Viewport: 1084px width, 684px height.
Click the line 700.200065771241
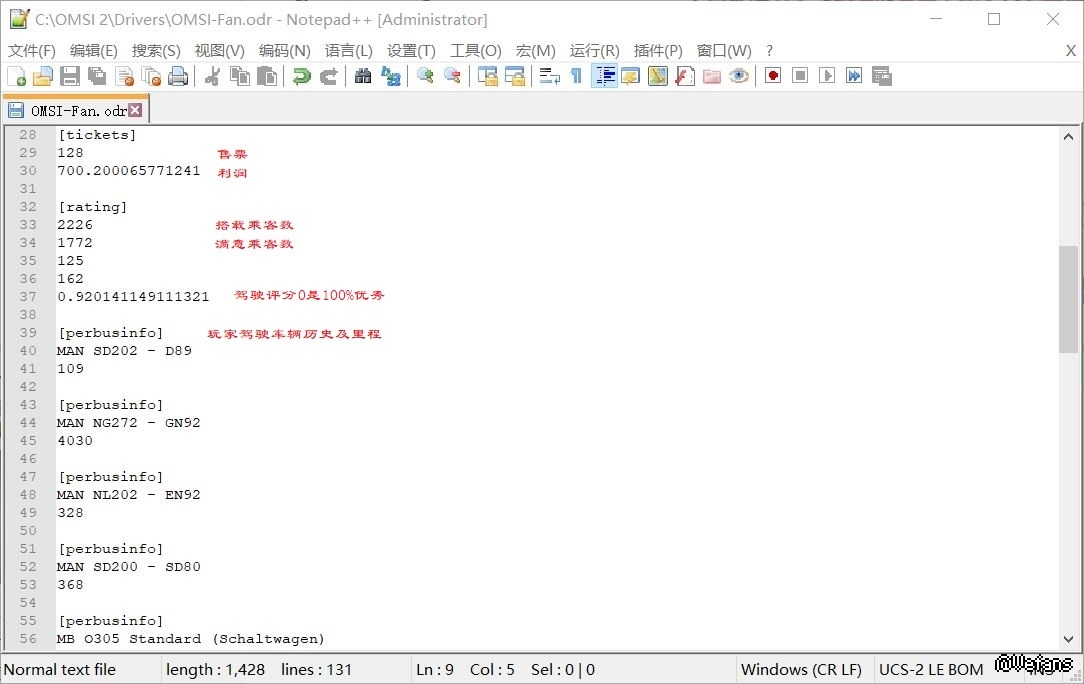[129, 171]
